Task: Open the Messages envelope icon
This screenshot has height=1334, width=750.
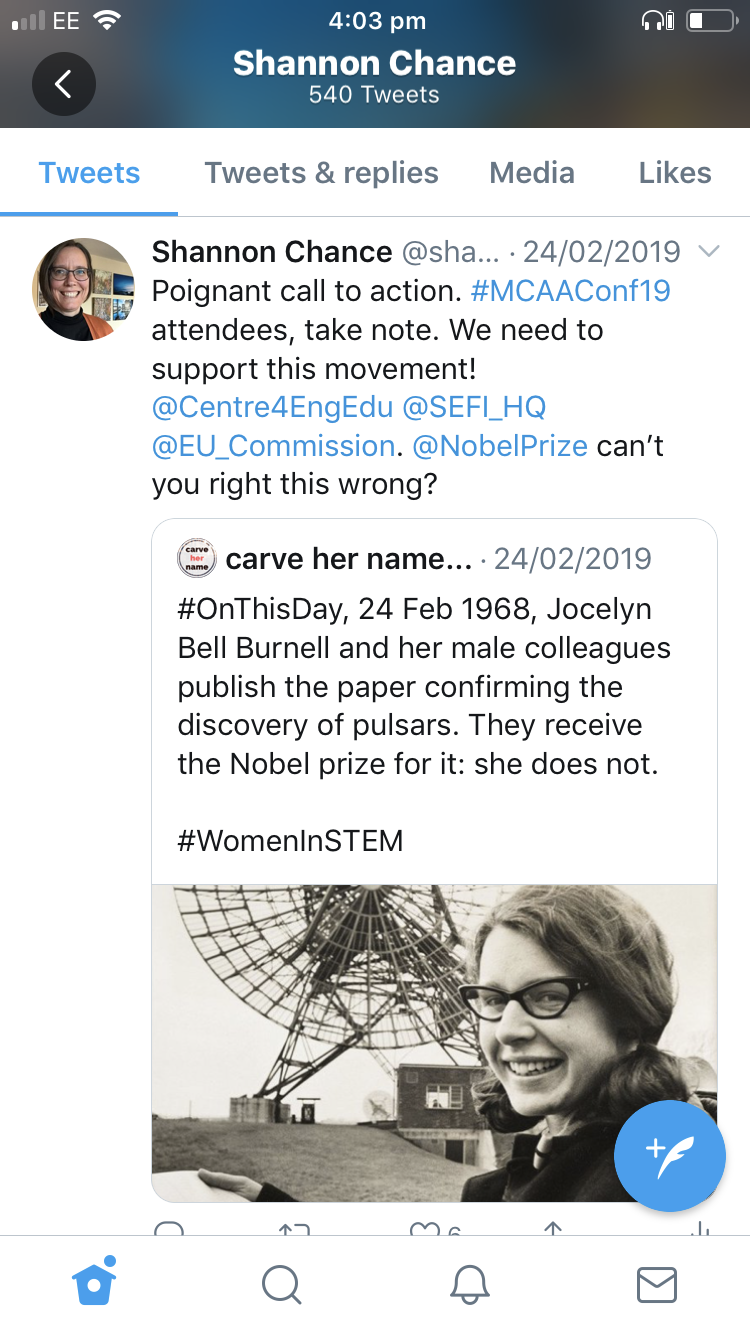Action: pyautogui.click(x=657, y=1284)
